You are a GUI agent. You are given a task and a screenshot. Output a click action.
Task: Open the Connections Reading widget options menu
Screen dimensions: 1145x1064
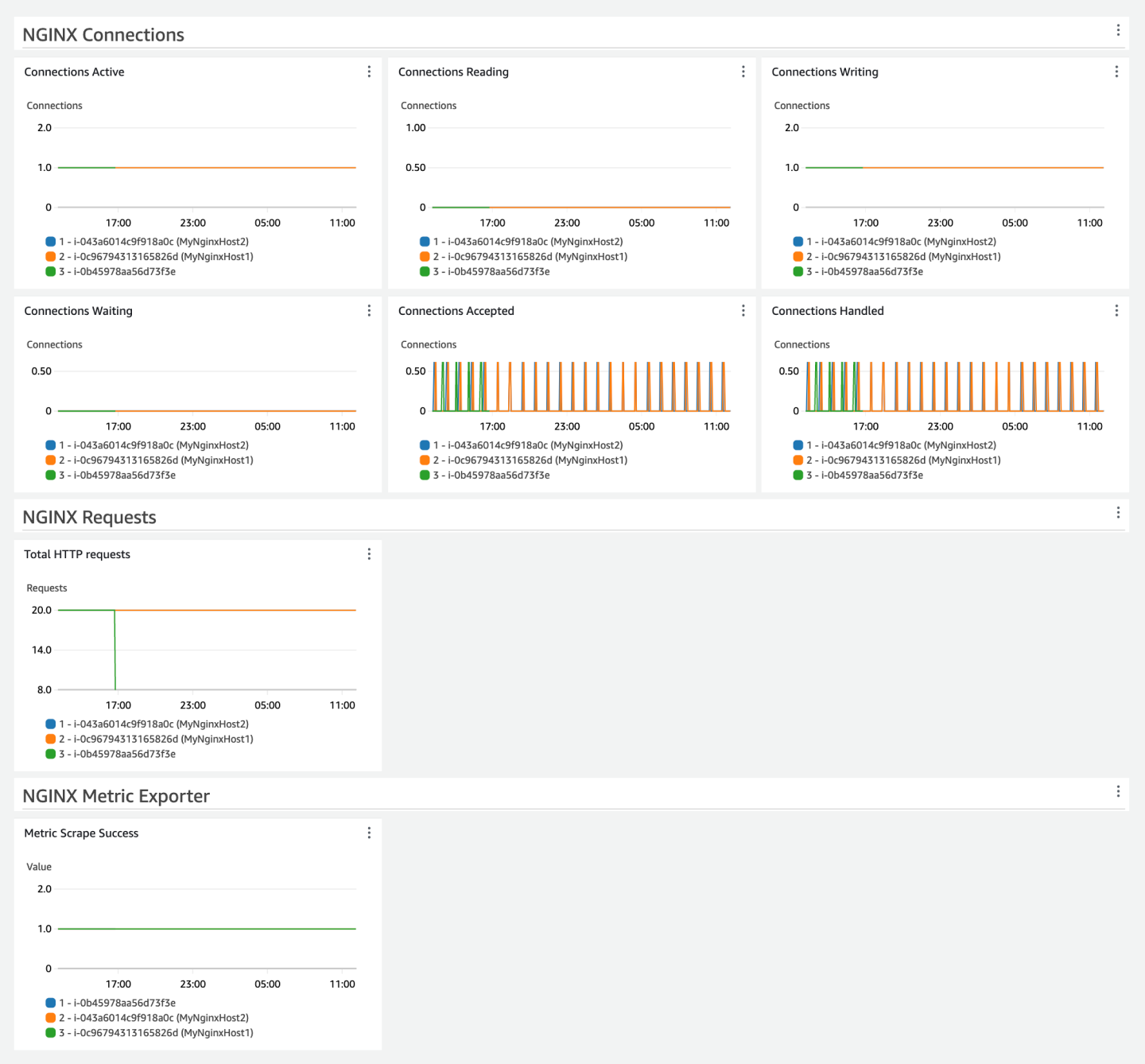(x=743, y=72)
